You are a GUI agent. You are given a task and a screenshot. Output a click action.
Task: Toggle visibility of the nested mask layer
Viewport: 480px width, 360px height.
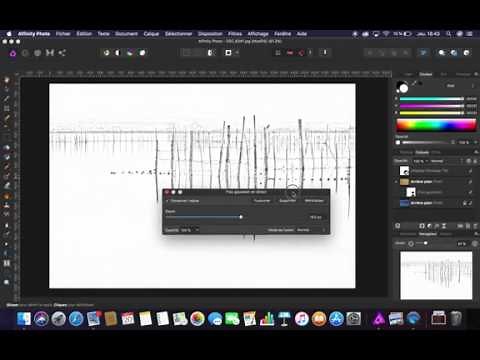pyautogui.click(x=470, y=192)
